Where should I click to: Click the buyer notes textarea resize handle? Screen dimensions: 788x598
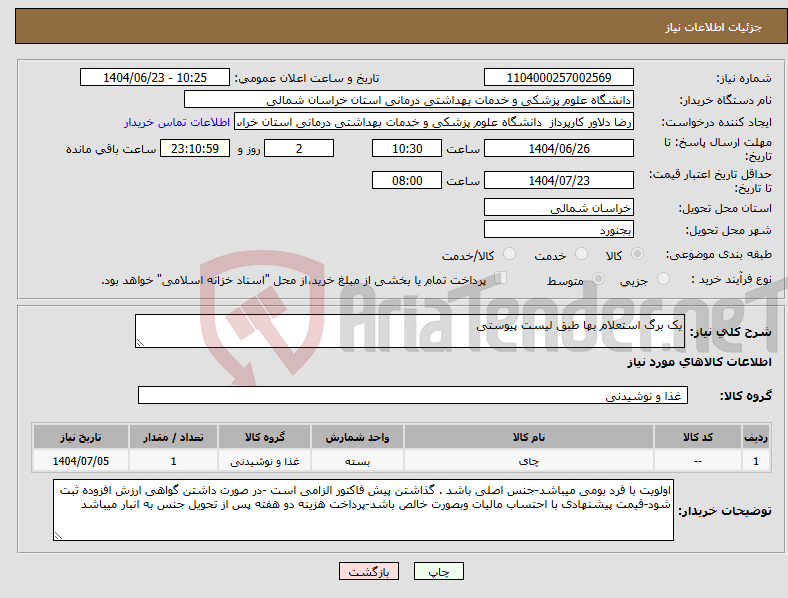[x=58, y=536]
